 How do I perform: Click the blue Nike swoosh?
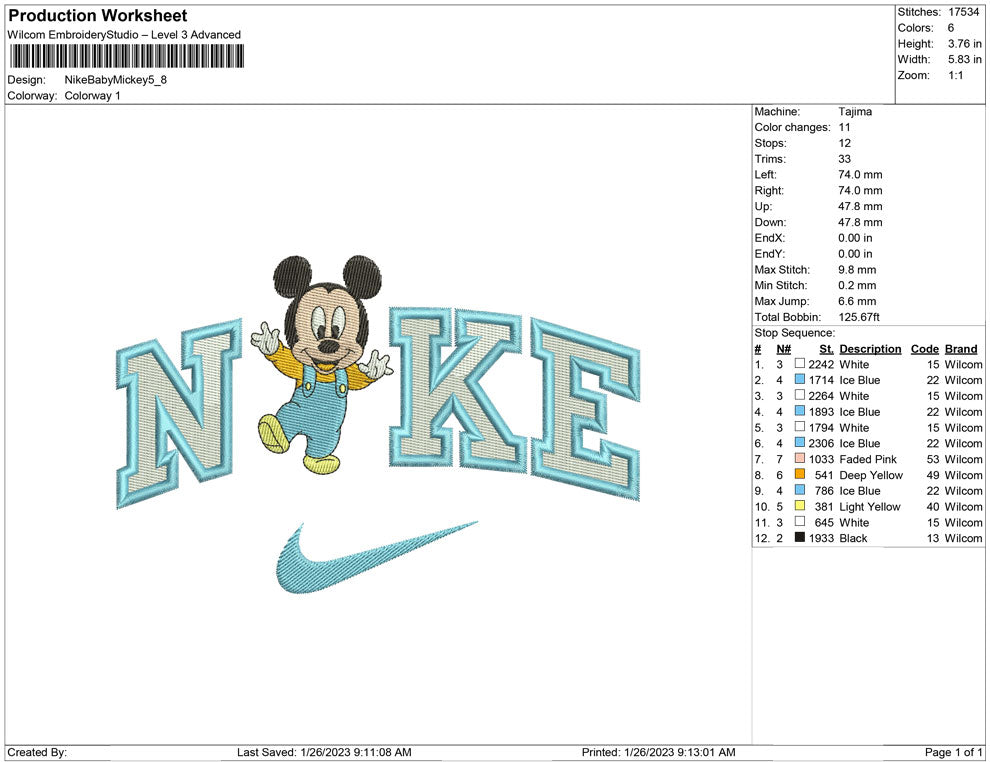click(x=377, y=557)
